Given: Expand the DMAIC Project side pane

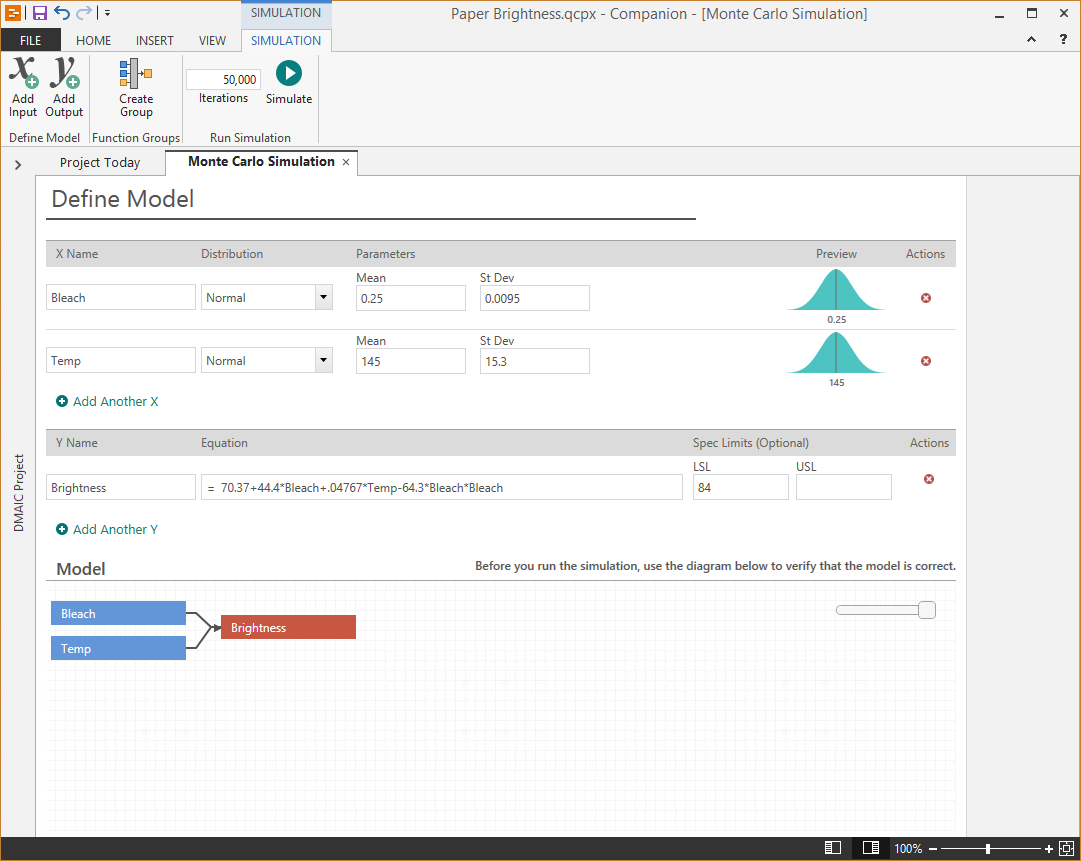Looking at the screenshot, I should coord(18,165).
